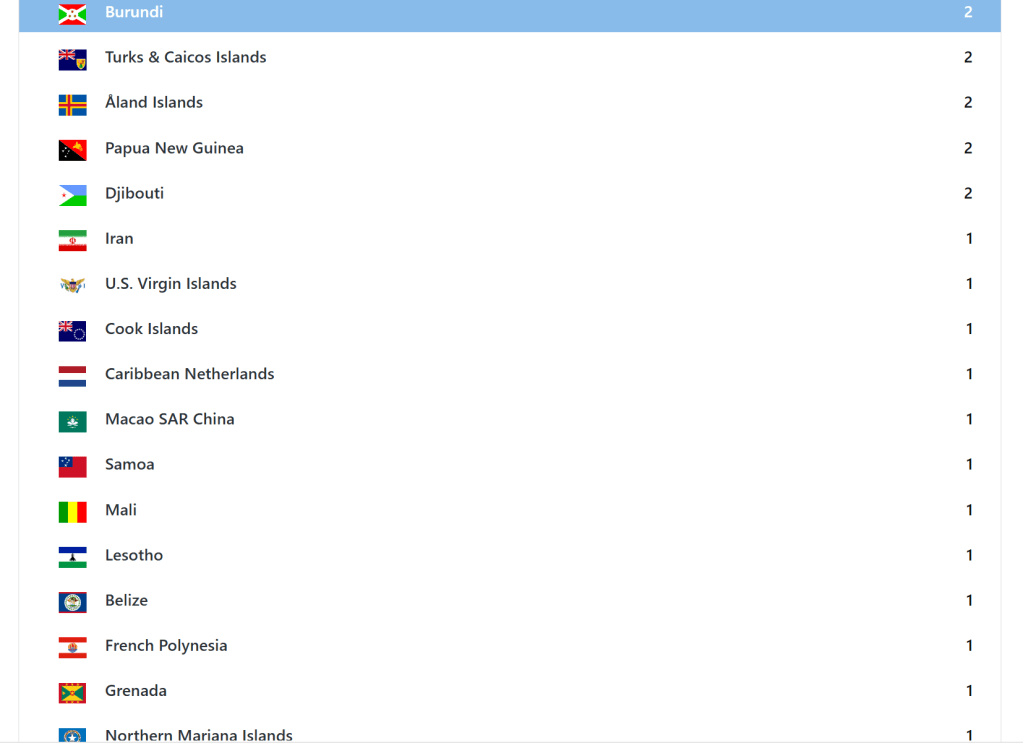
Task: Click the Burundi flag icon
Action: [72, 13]
